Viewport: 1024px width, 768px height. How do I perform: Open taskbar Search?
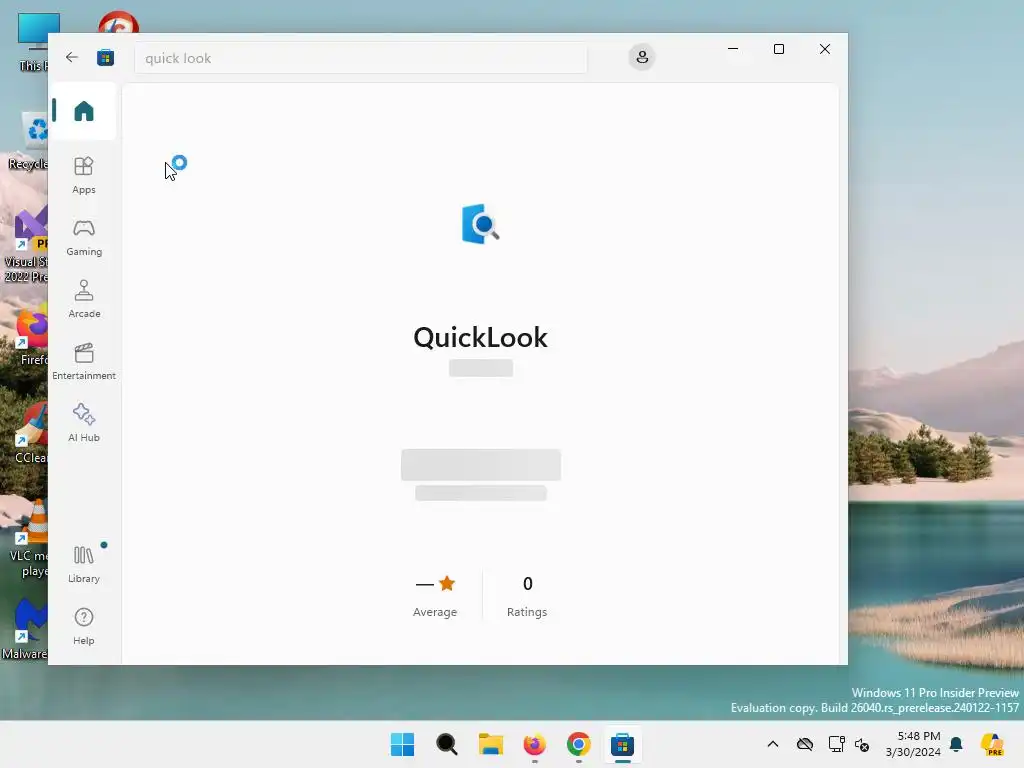click(447, 744)
